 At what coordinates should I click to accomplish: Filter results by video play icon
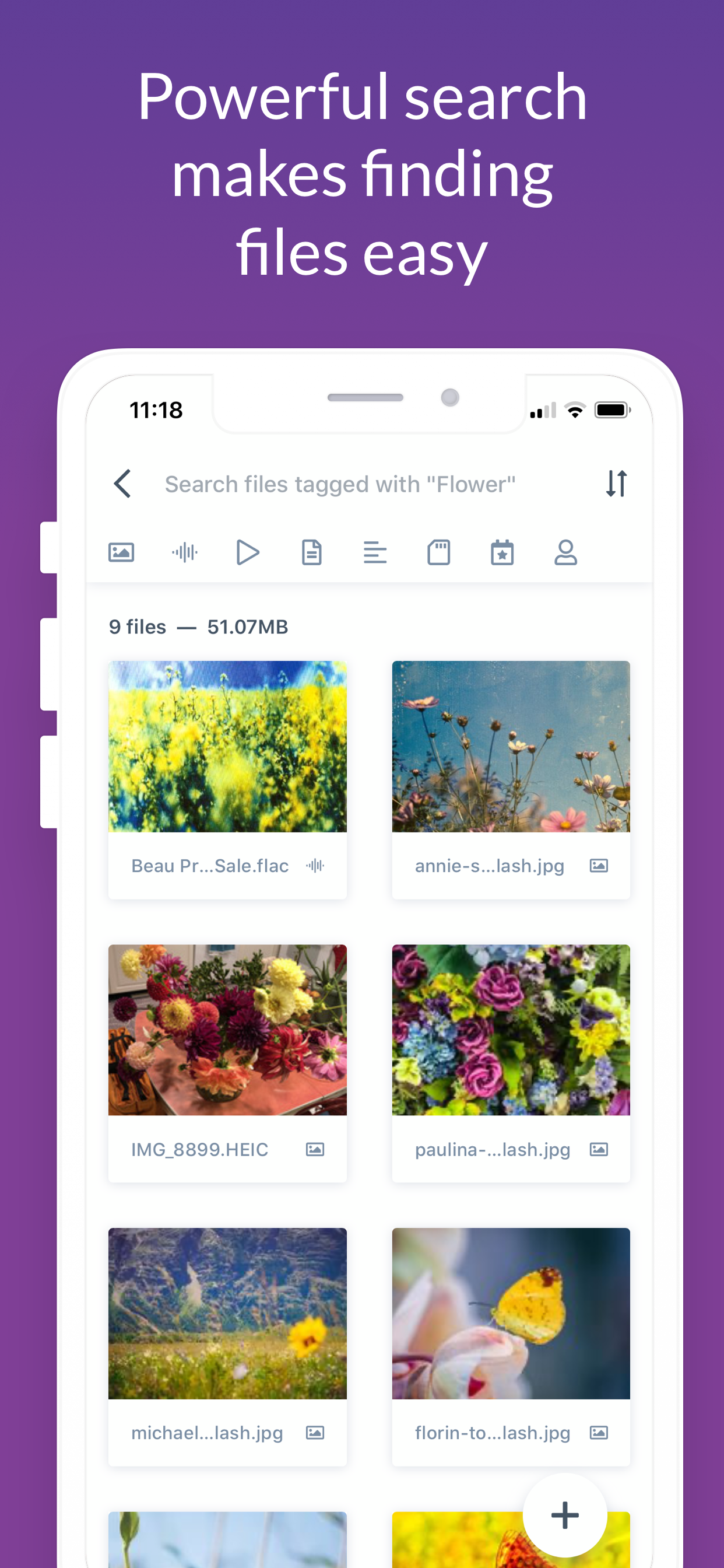point(248,552)
